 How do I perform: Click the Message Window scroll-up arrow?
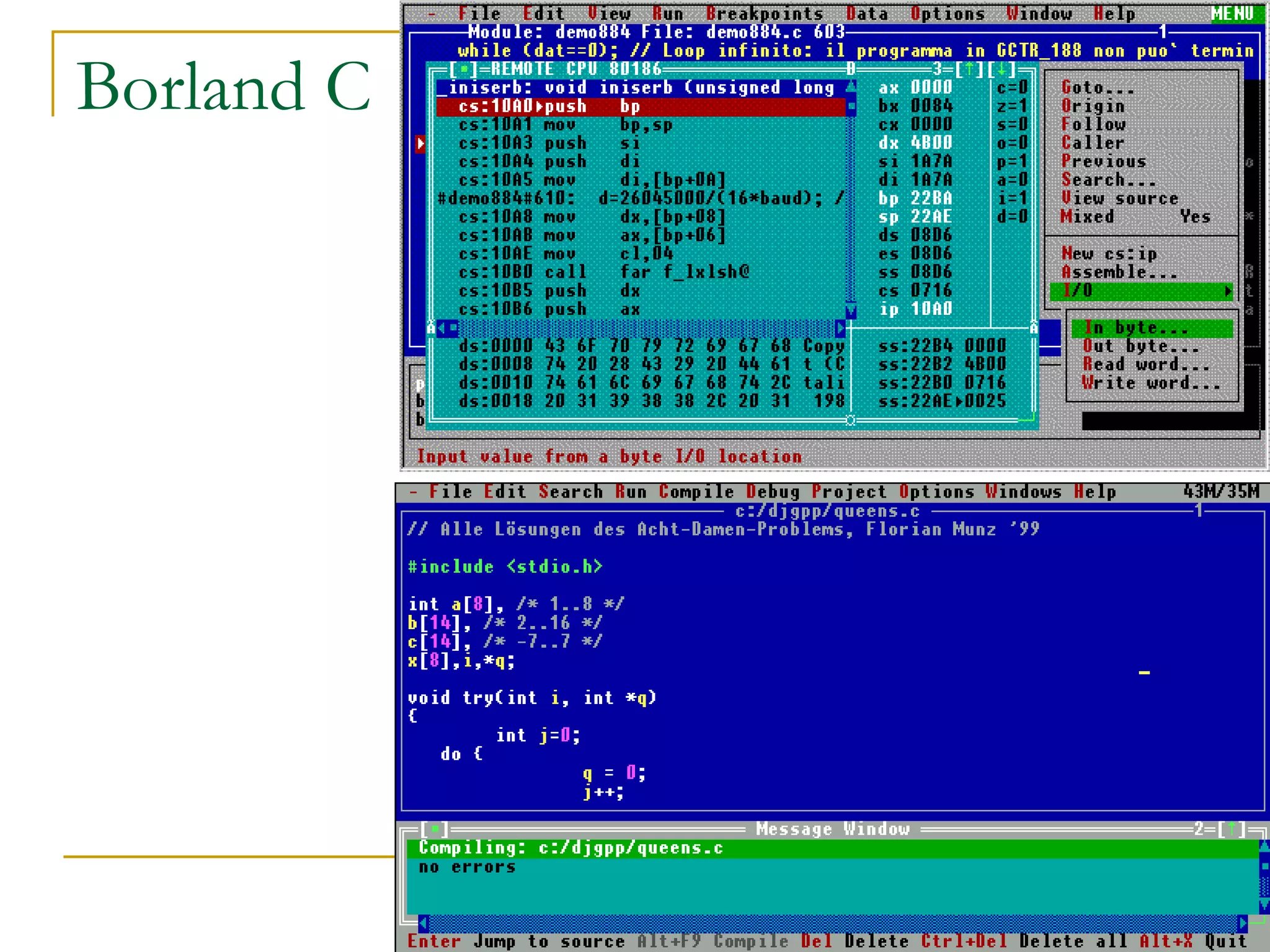pos(1264,847)
